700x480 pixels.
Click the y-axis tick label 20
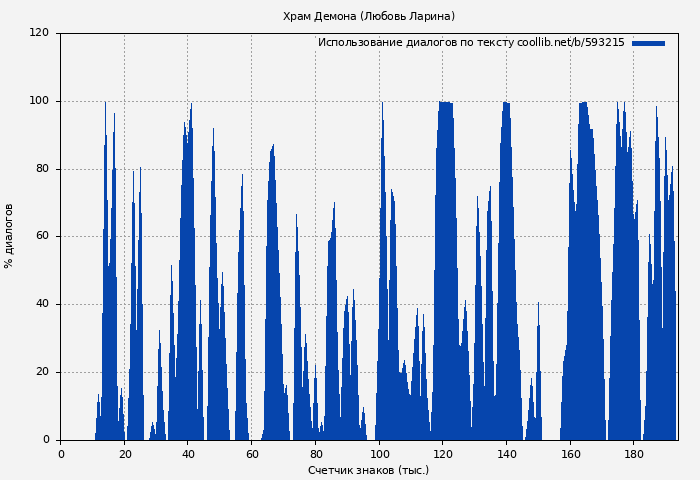tap(42, 372)
